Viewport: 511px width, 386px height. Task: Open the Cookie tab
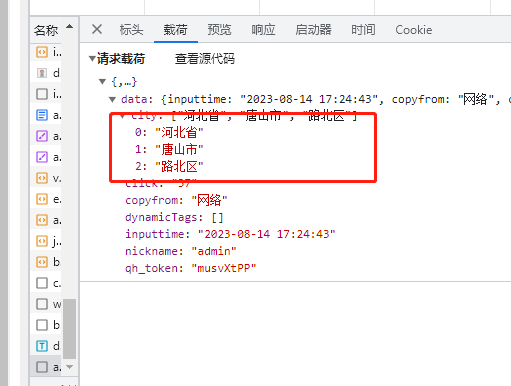coord(414,30)
